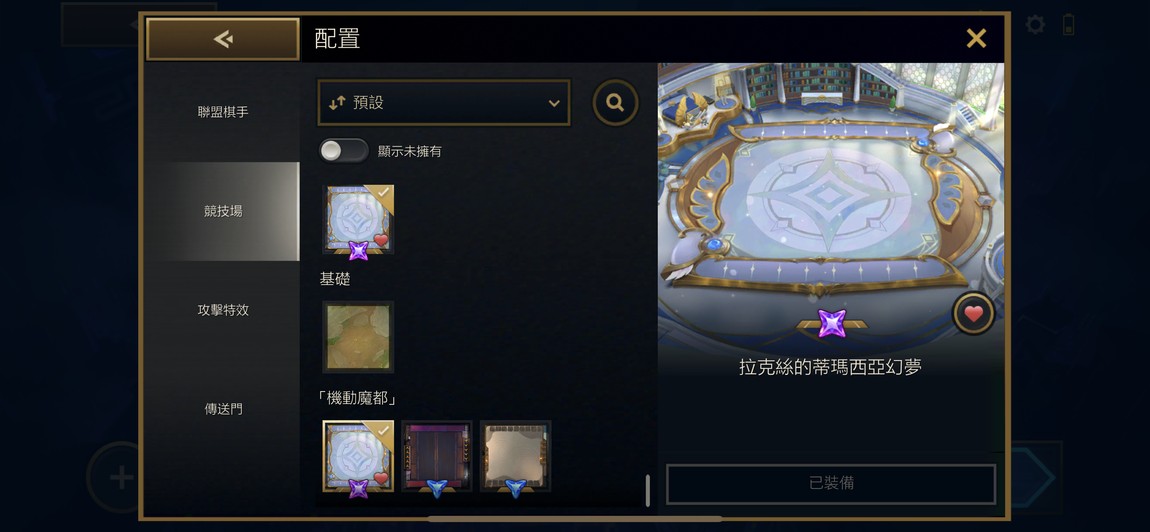Select the basic 基礎 arena thumbnail
The height and width of the screenshot is (532, 1150).
pyautogui.click(x=358, y=337)
